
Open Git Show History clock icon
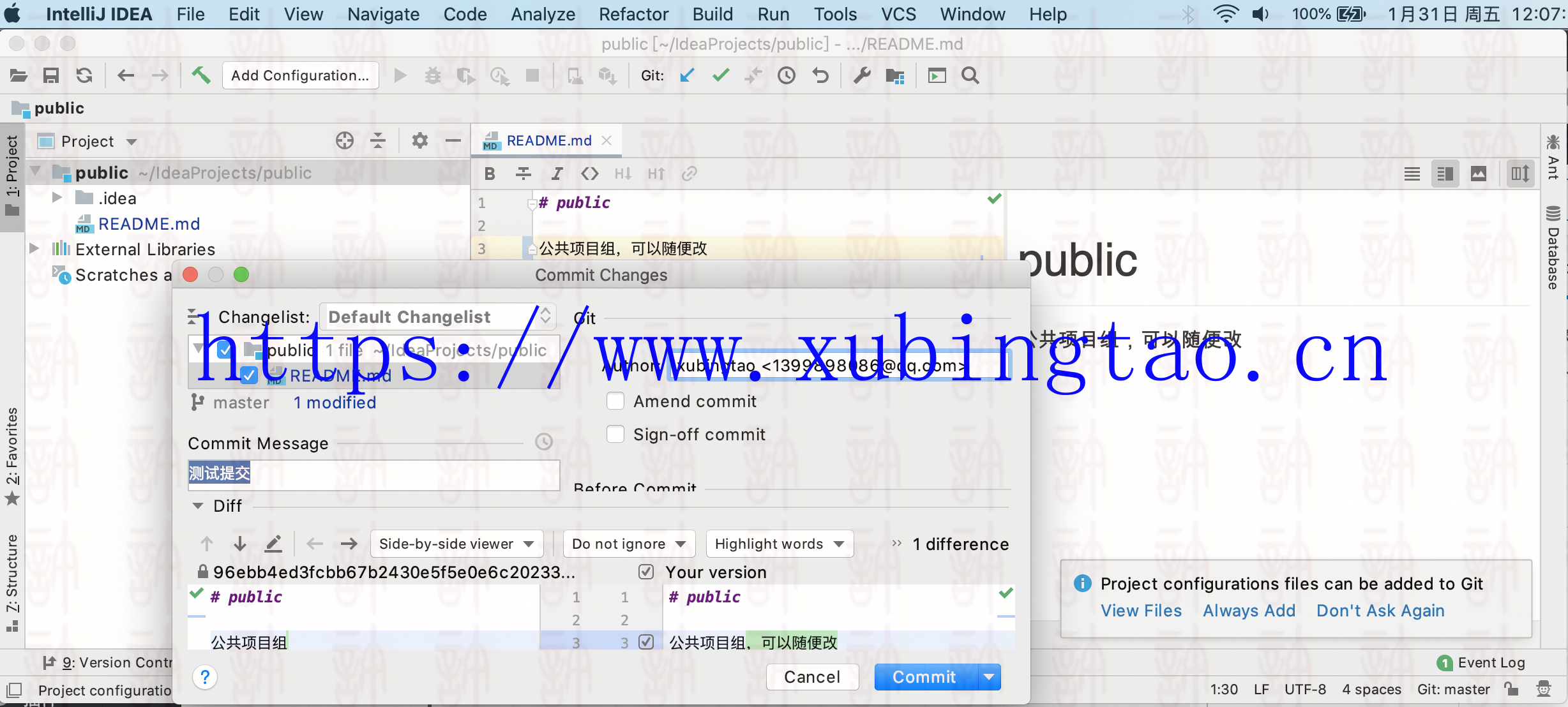pos(787,76)
